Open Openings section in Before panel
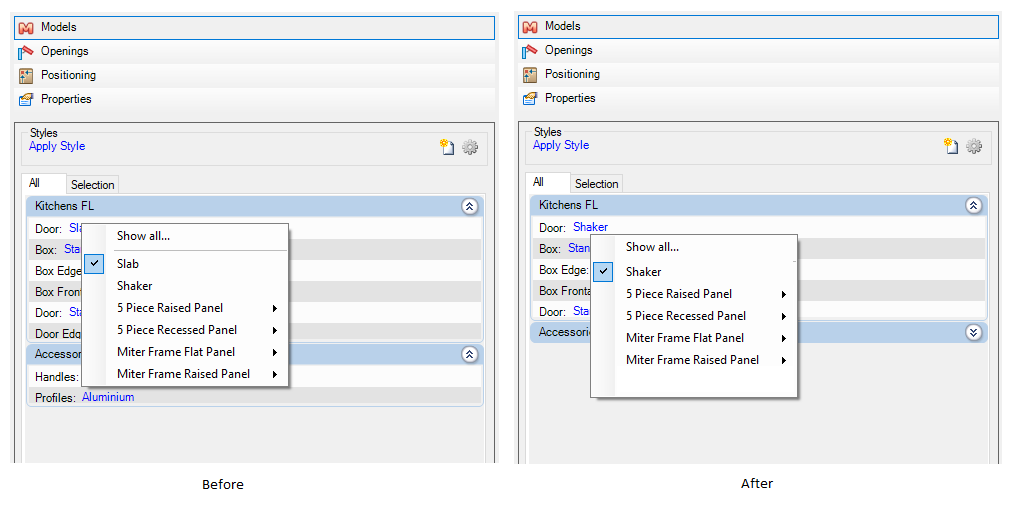Image resolution: width=1014 pixels, height=510 pixels. (254, 52)
